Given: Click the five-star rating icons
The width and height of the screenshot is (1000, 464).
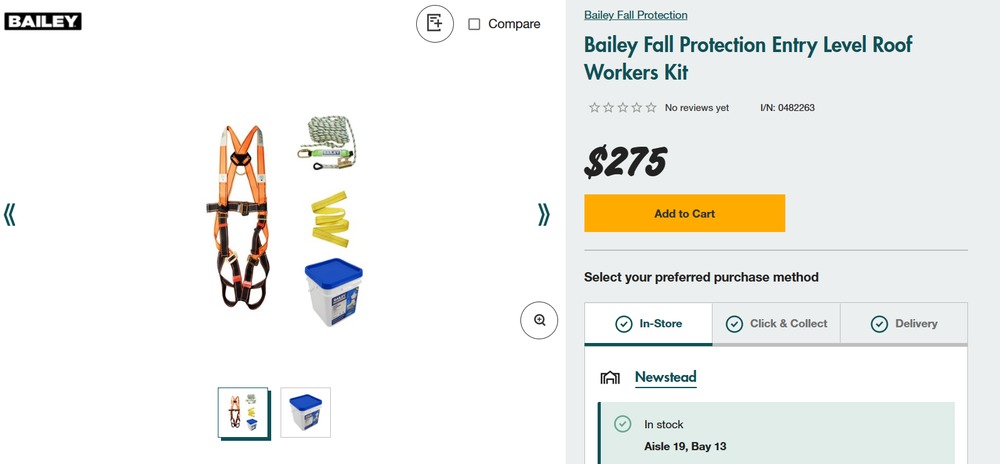Looking at the screenshot, I should [x=622, y=108].
